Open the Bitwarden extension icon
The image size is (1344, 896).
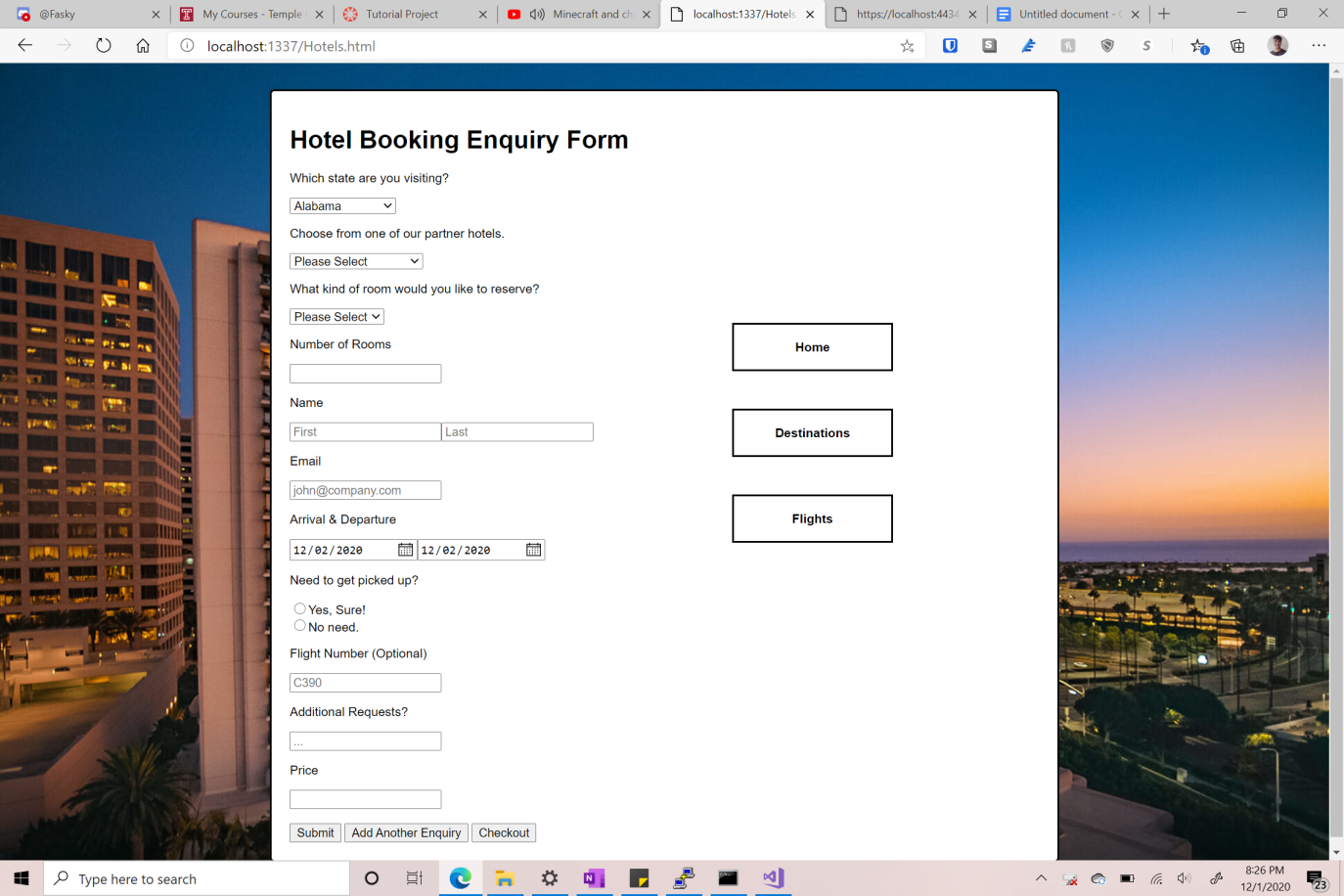950,45
